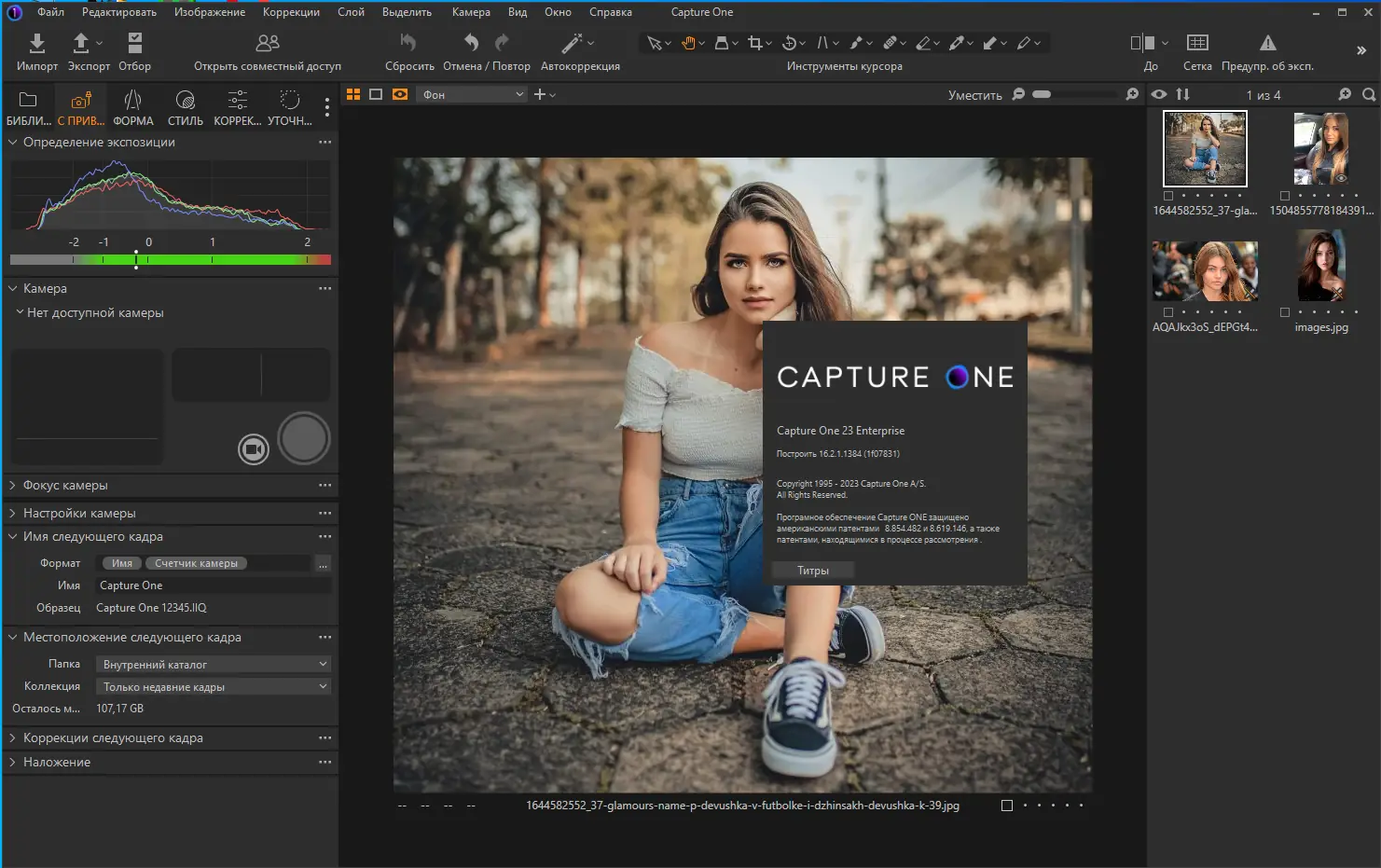The width and height of the screenshot is (1381, 868).
Task: Click the Export icon
Action: point(81,43)
